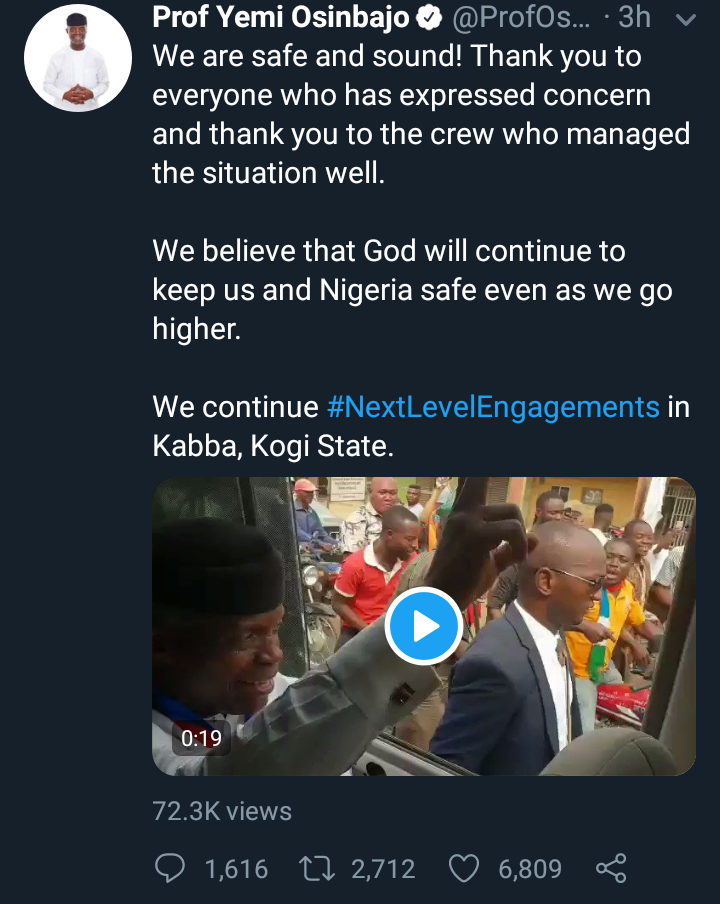Reply using the speech bubble icon
720x904 pixels.
point(172,869)
